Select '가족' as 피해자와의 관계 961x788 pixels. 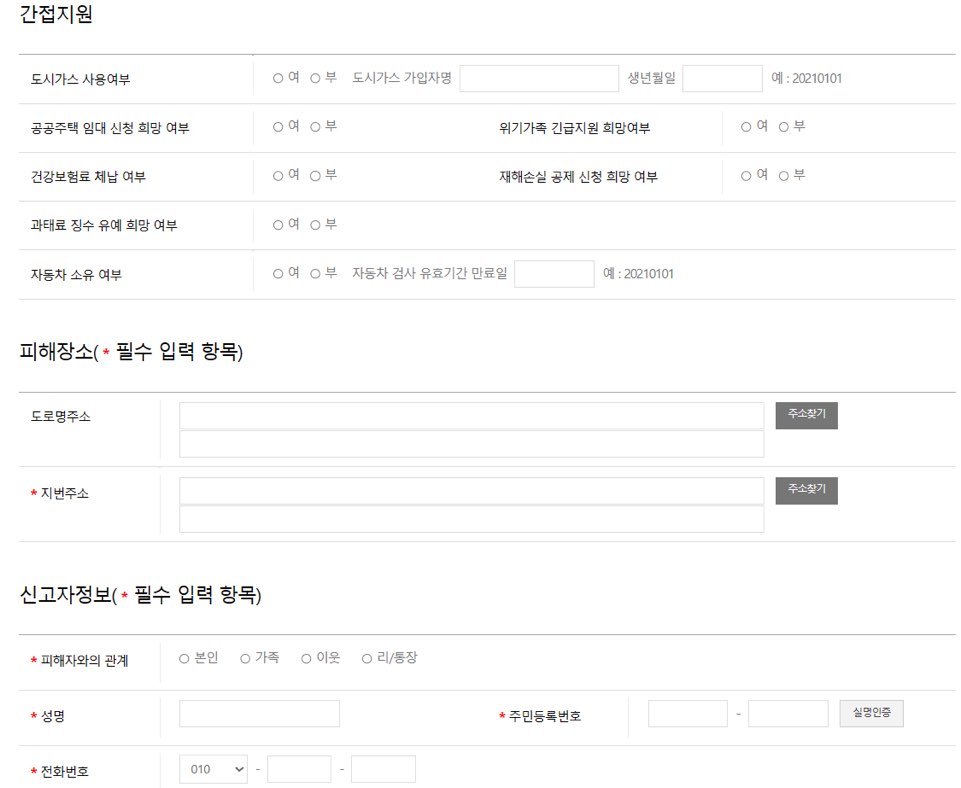[x=244, y=657]
